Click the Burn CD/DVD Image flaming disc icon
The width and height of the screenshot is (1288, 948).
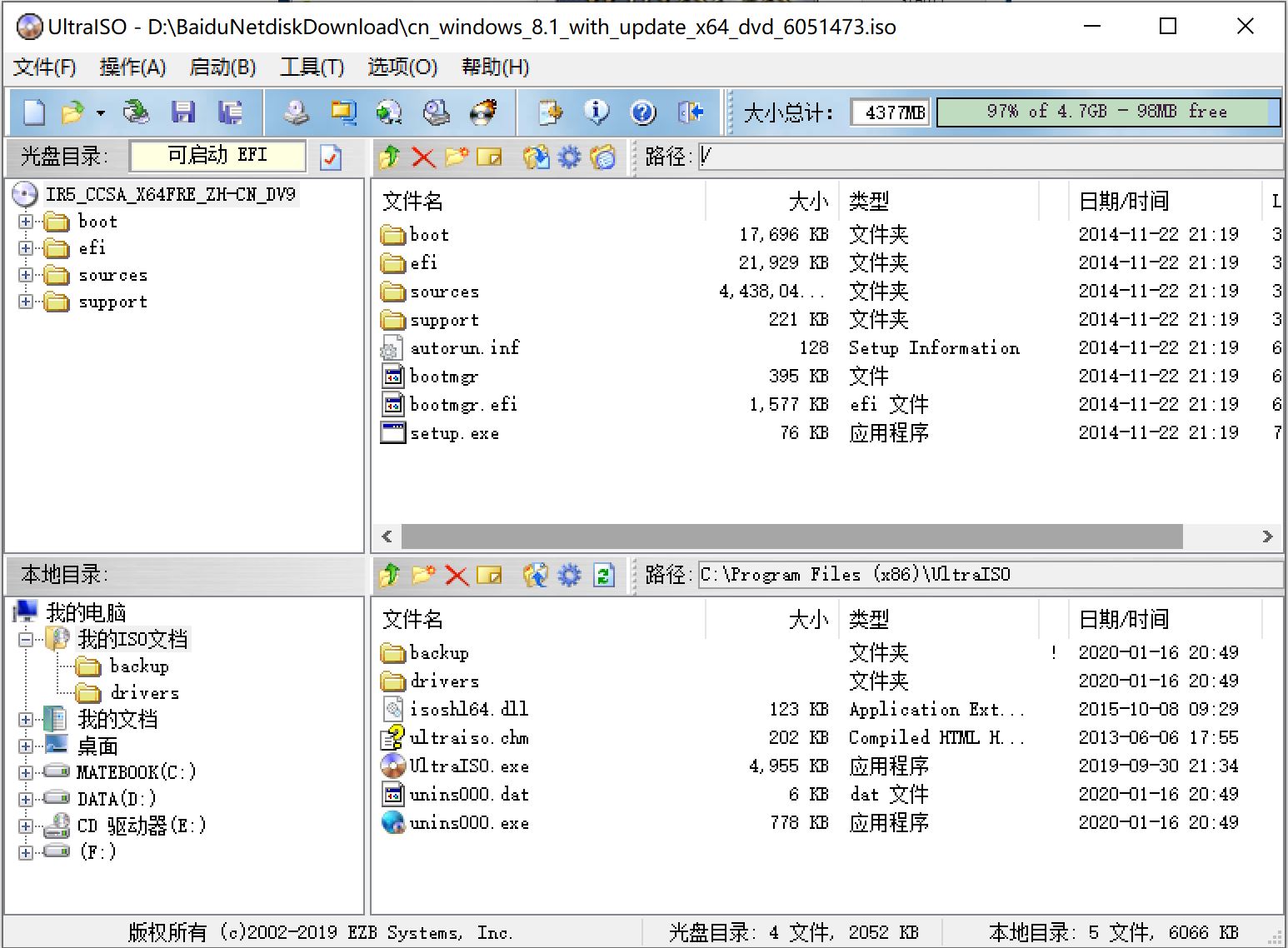pyautogui.click(x=483, y=112)
